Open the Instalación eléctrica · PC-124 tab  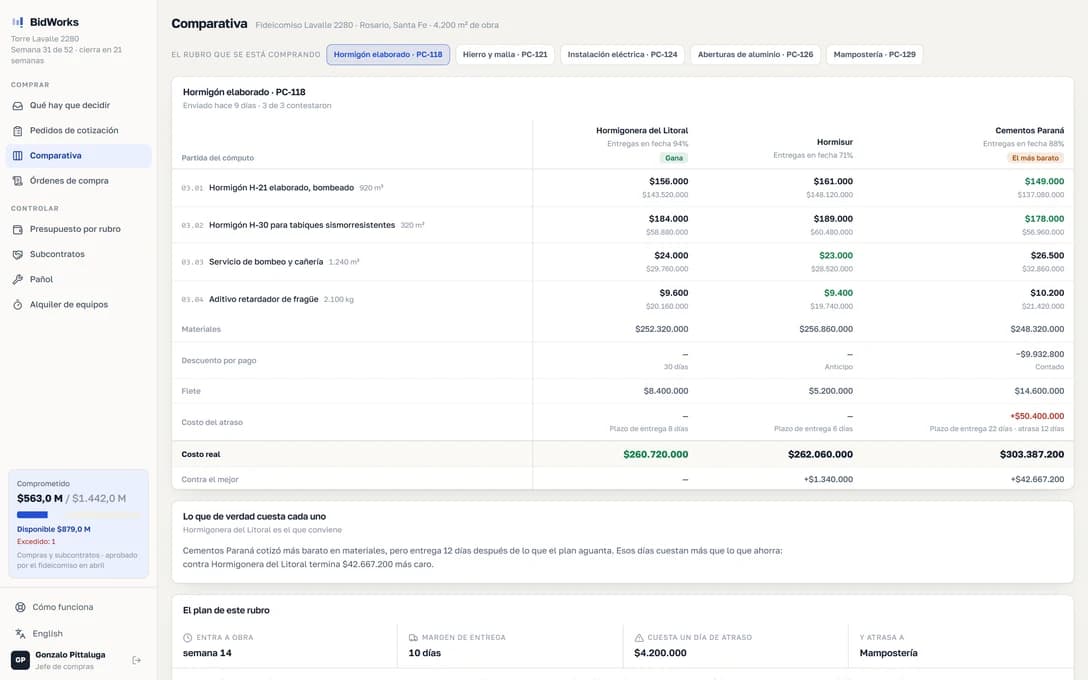pos(622,55)
